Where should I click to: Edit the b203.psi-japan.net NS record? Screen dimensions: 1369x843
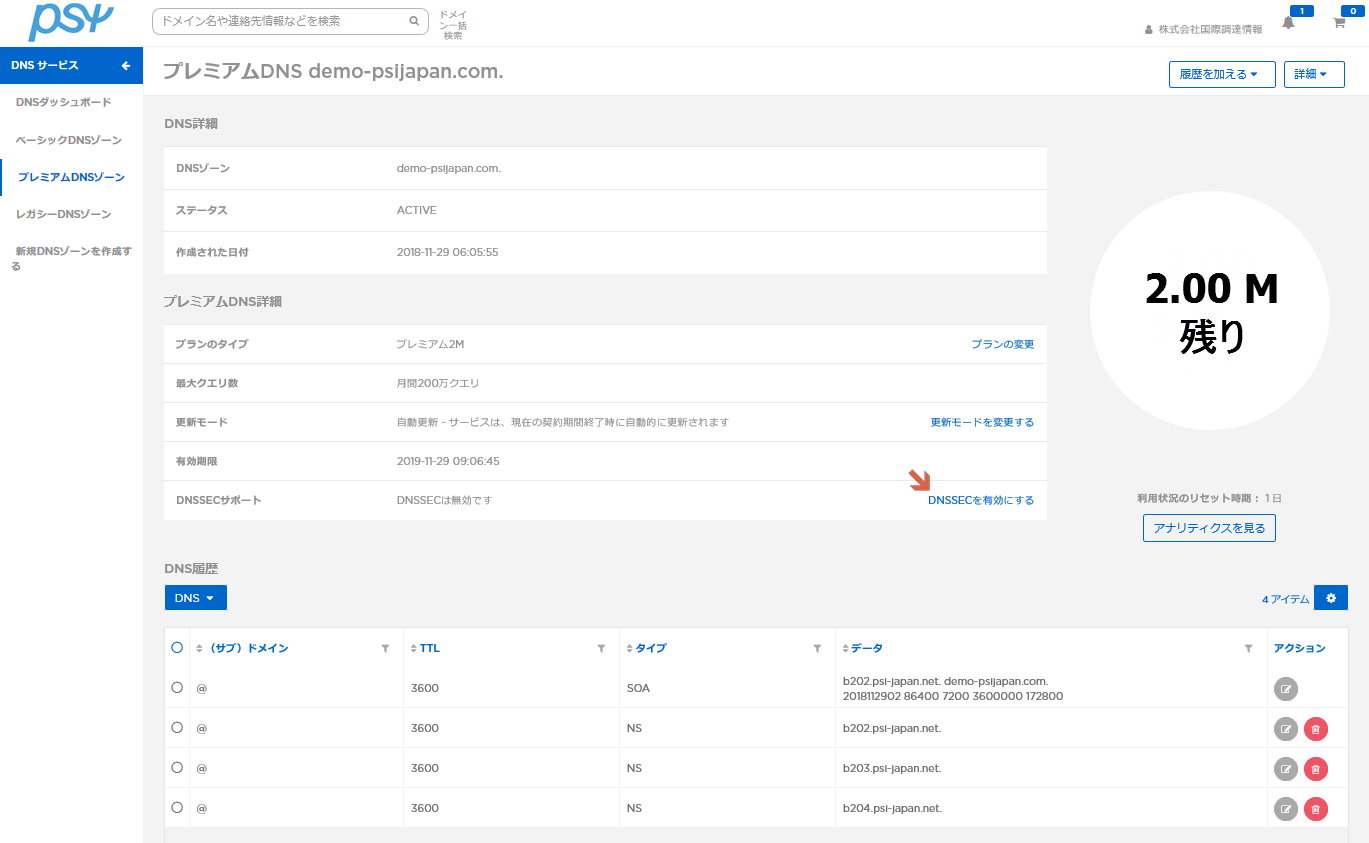(x=1285, y=769)
